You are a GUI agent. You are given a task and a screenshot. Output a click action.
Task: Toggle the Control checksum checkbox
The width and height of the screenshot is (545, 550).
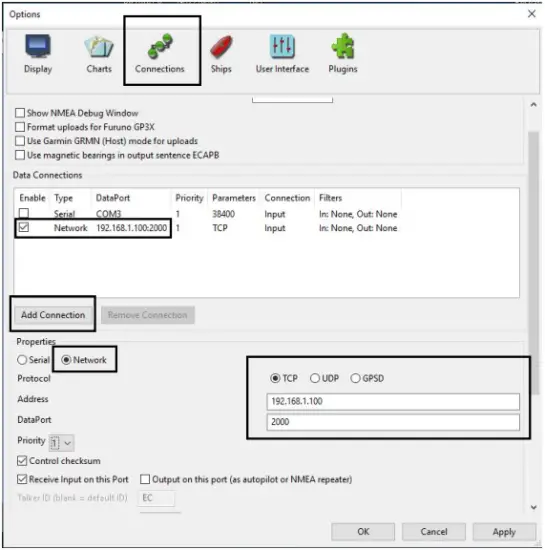(x=22, y=461)
